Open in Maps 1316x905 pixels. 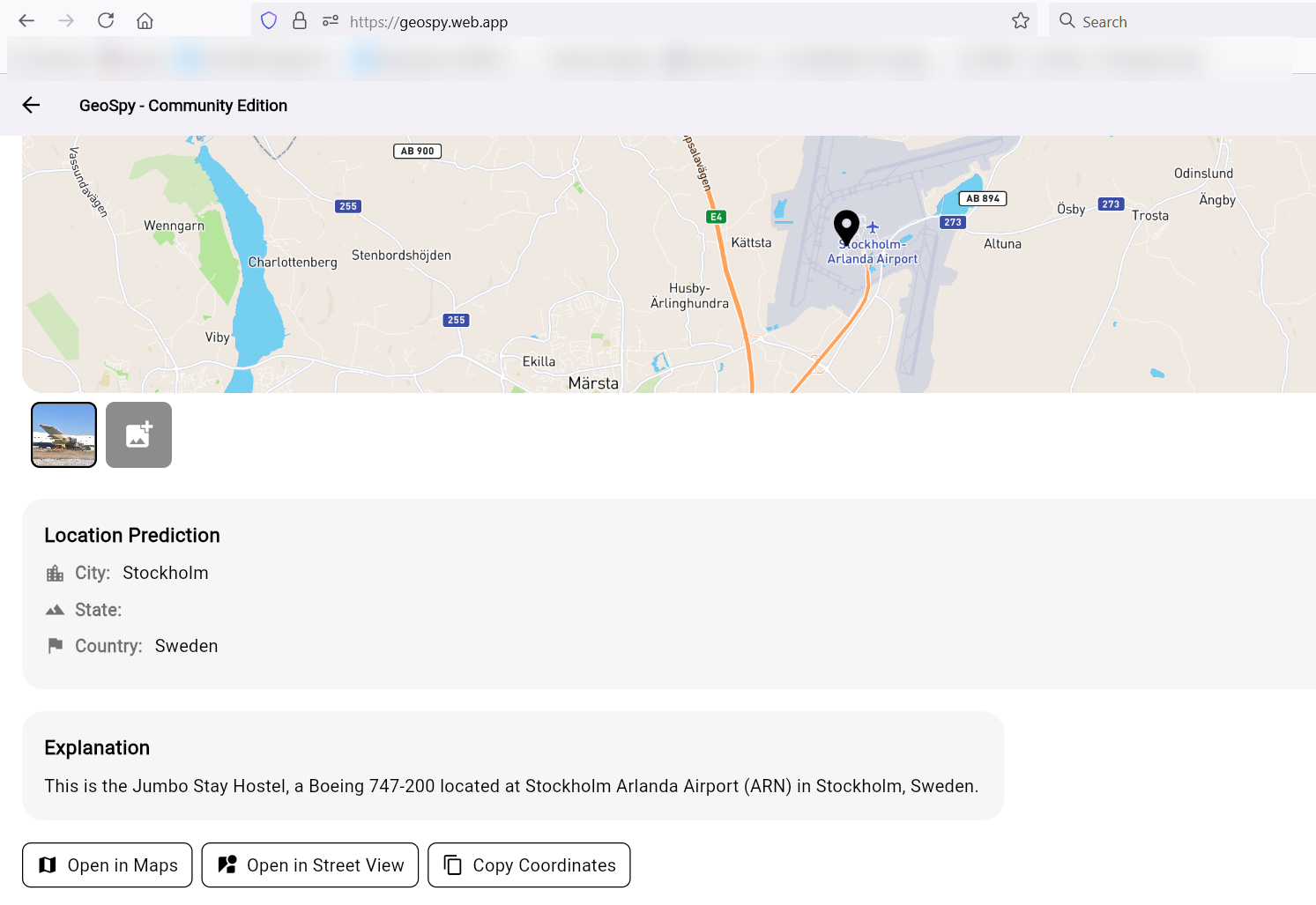pyautogui.click(x=108, y=865)
